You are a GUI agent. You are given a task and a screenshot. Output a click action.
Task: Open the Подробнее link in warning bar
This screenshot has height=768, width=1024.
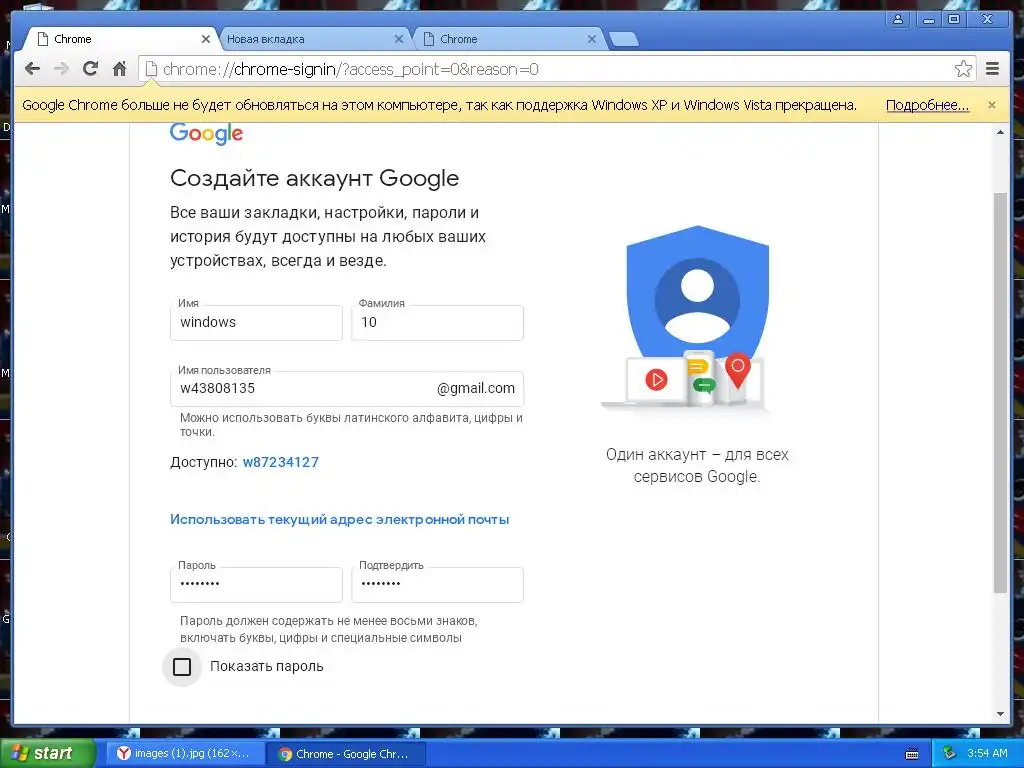click(927, 105)
